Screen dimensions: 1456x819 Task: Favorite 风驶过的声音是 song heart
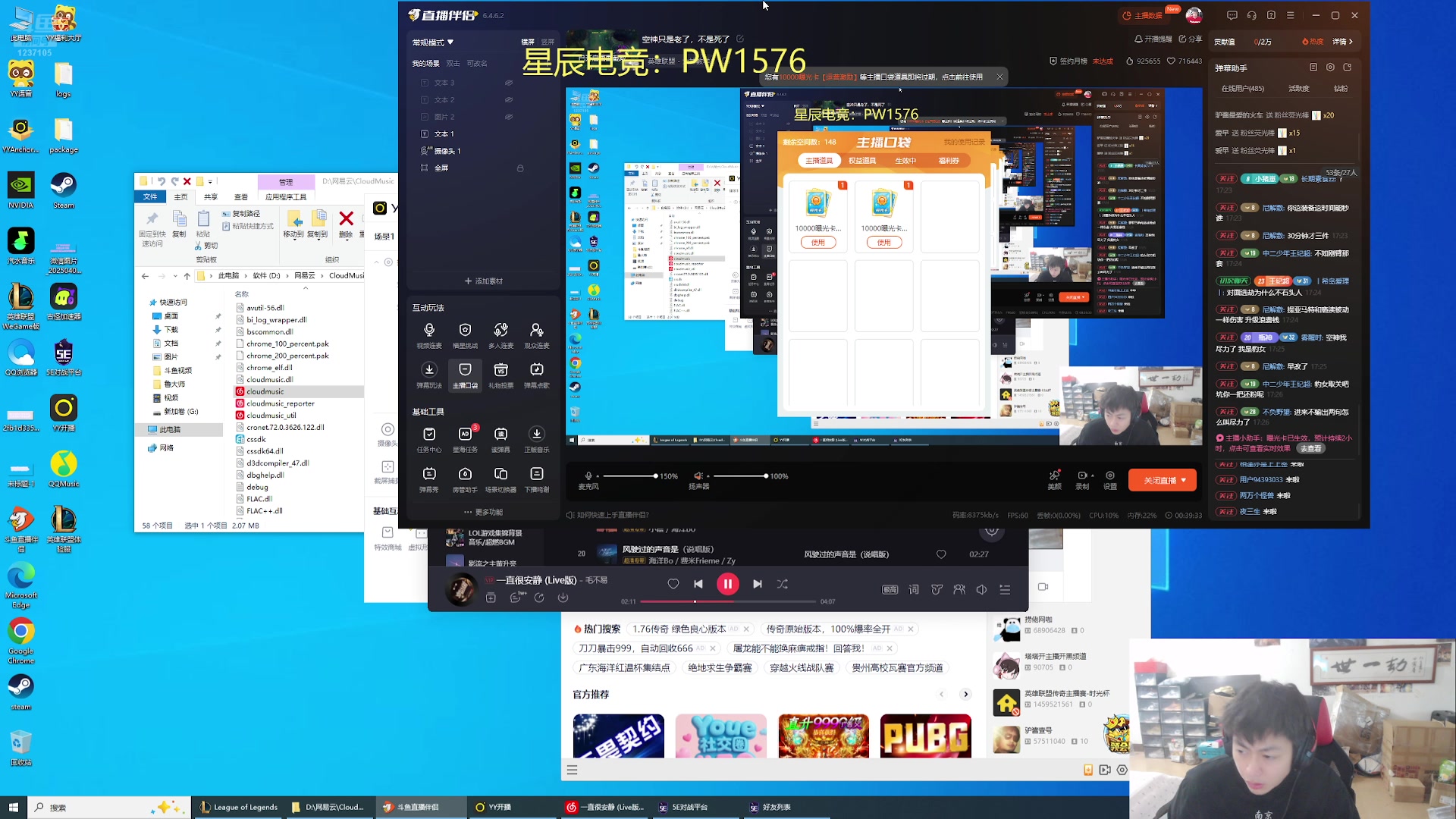pyautogui.click(x=941, y=554)
